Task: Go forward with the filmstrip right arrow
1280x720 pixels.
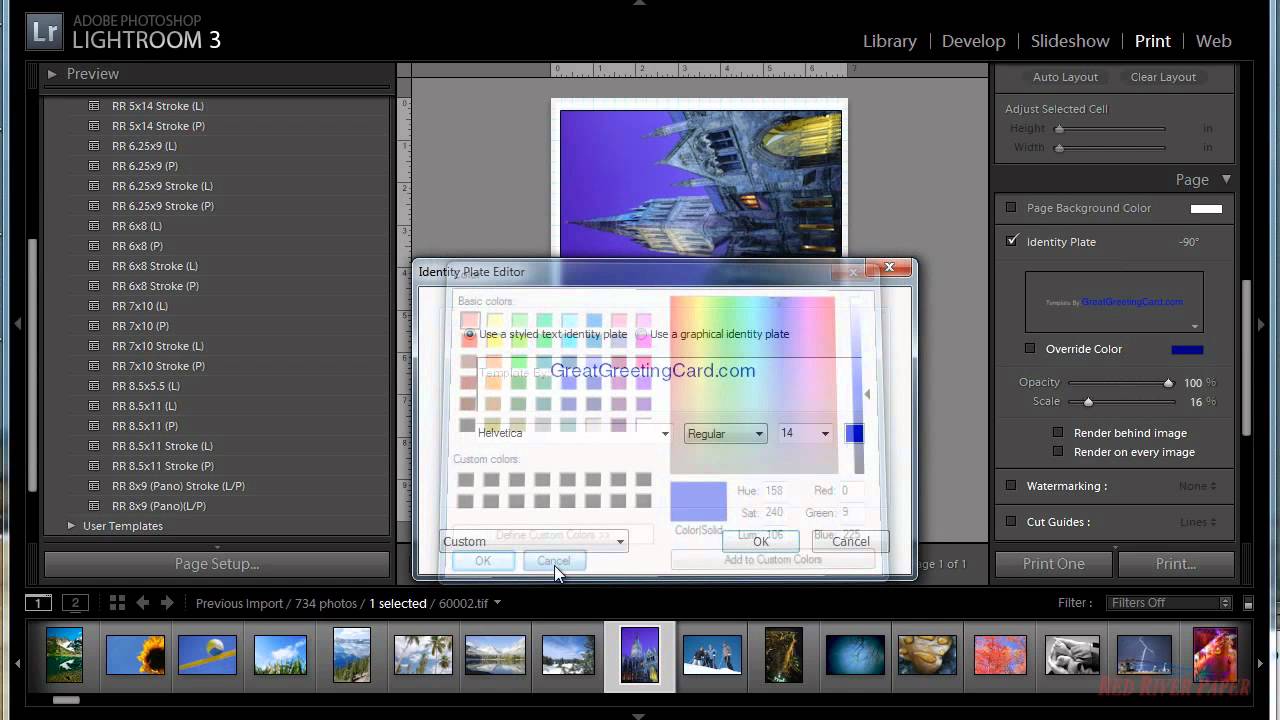Action: [167, 603]
